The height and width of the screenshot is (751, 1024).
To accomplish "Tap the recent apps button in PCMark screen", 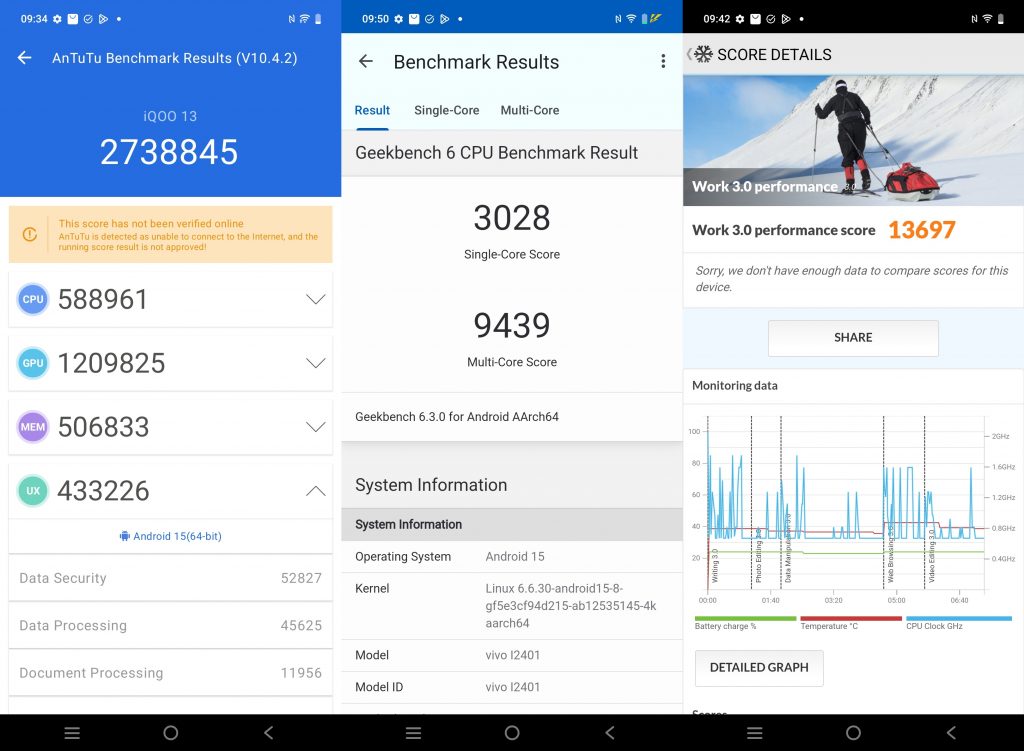I will 755,733.
